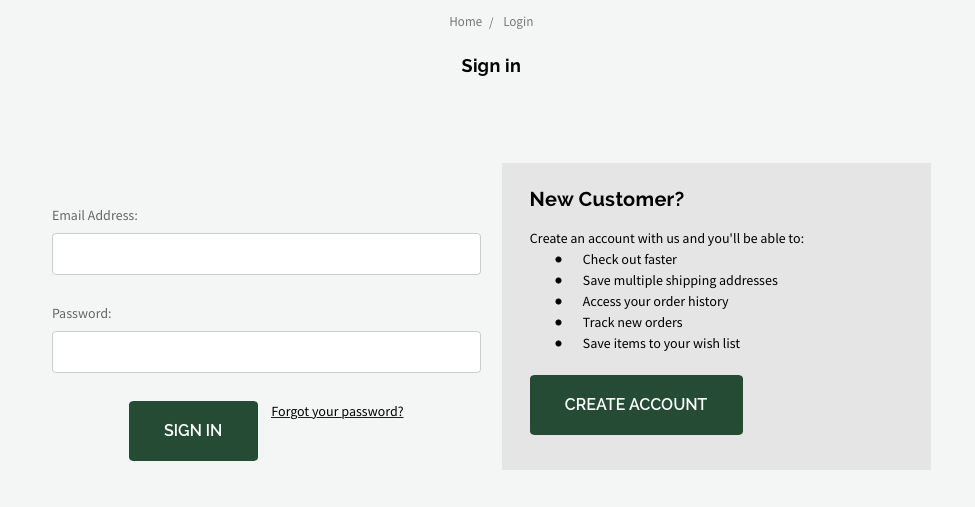Image resolution: width=975 pixels, height=507 pixels.
Task: Click 'Track new orders' list item
Action: pos(632,322)
